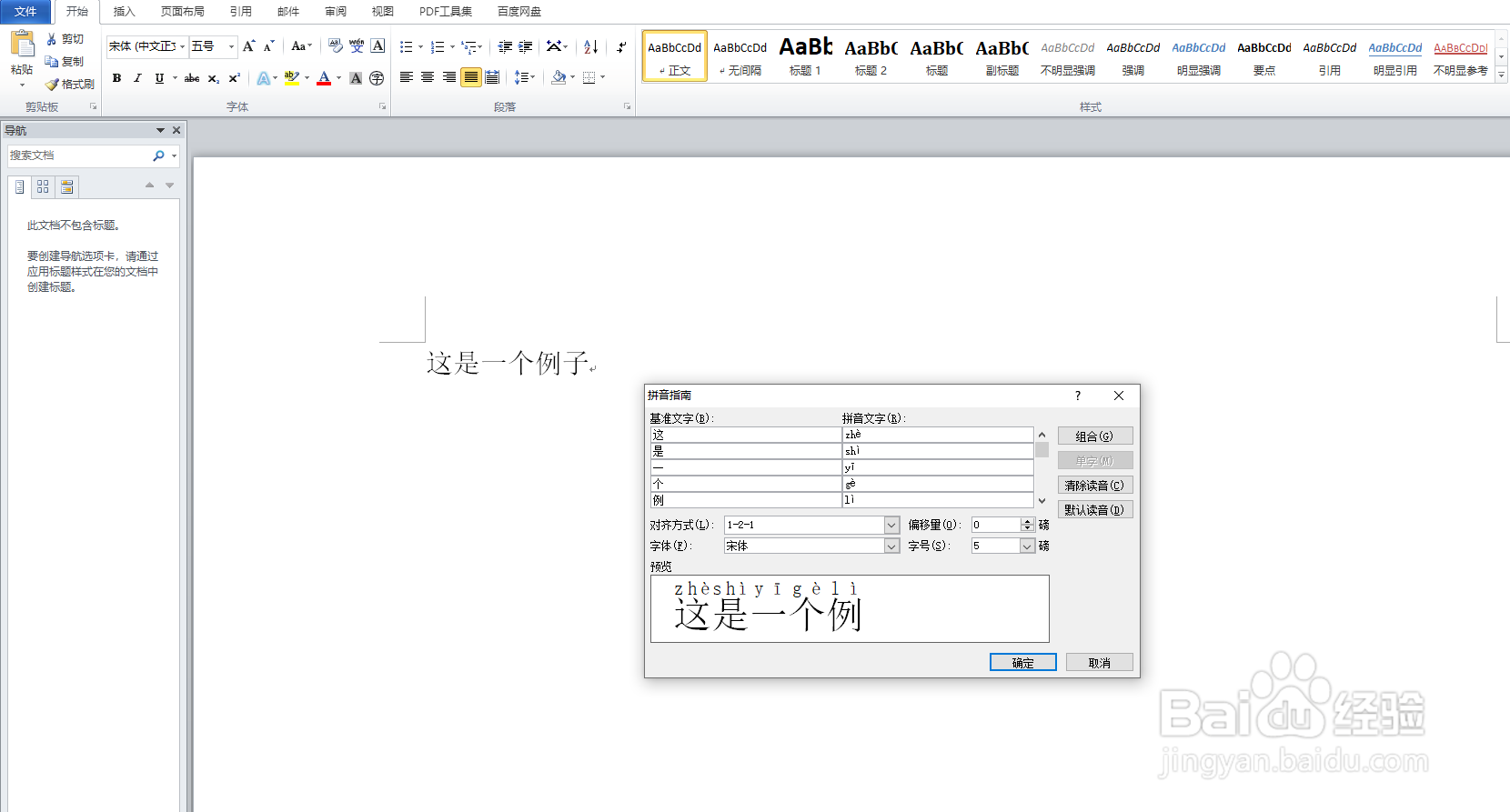Apply red font color
Screen dimensions: 1510x812
click(x=324, y=78)
